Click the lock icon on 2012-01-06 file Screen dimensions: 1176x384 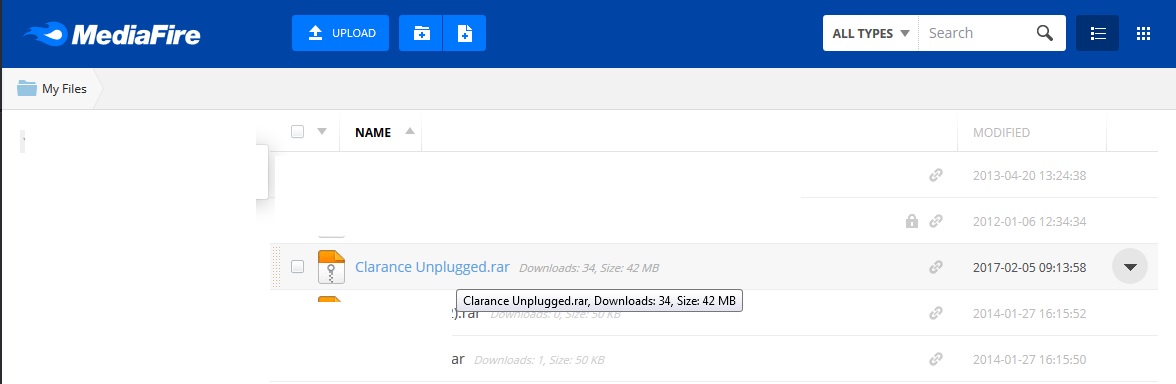click(912, 221)
